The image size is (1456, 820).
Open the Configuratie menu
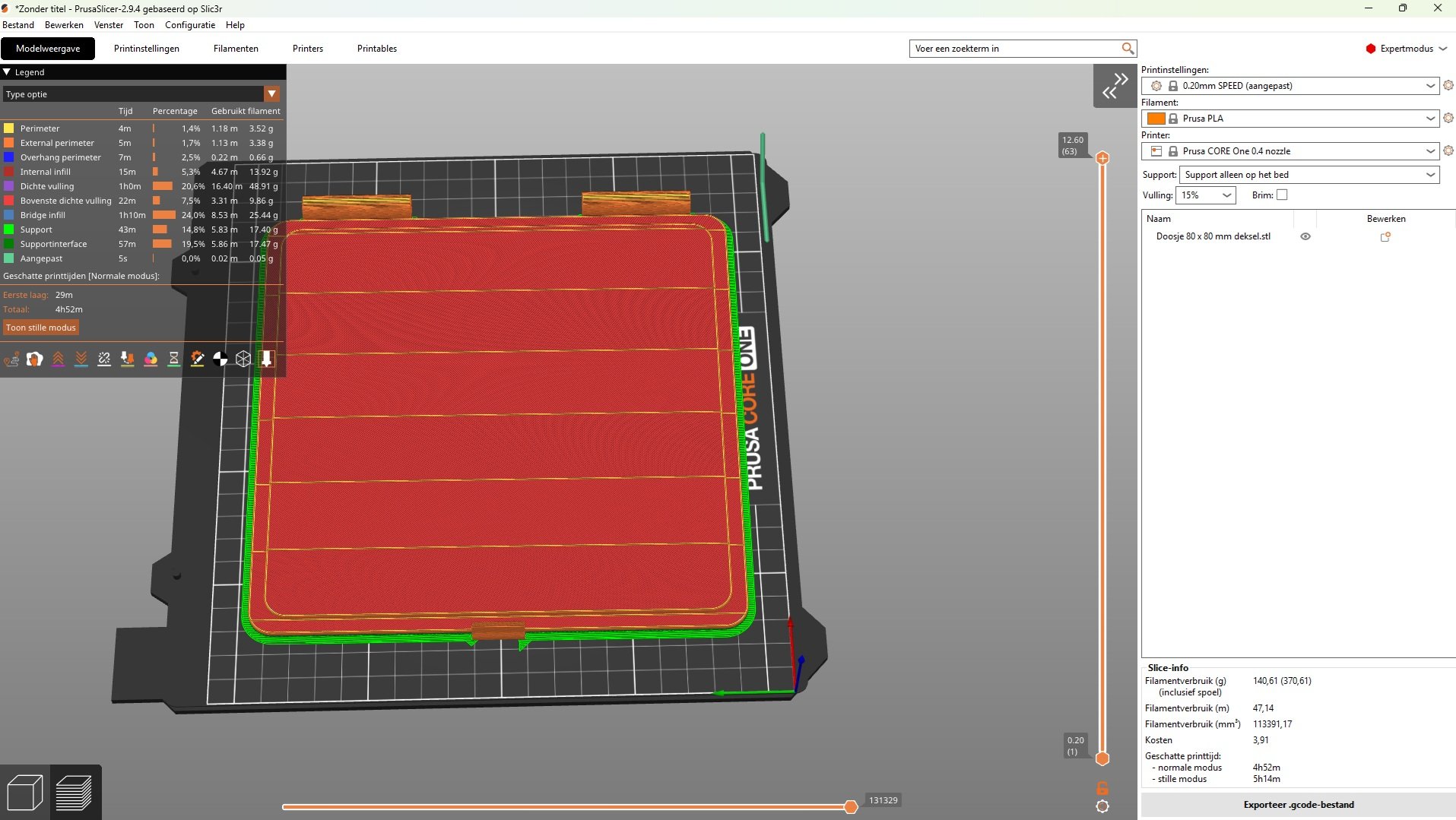point(190,25)
